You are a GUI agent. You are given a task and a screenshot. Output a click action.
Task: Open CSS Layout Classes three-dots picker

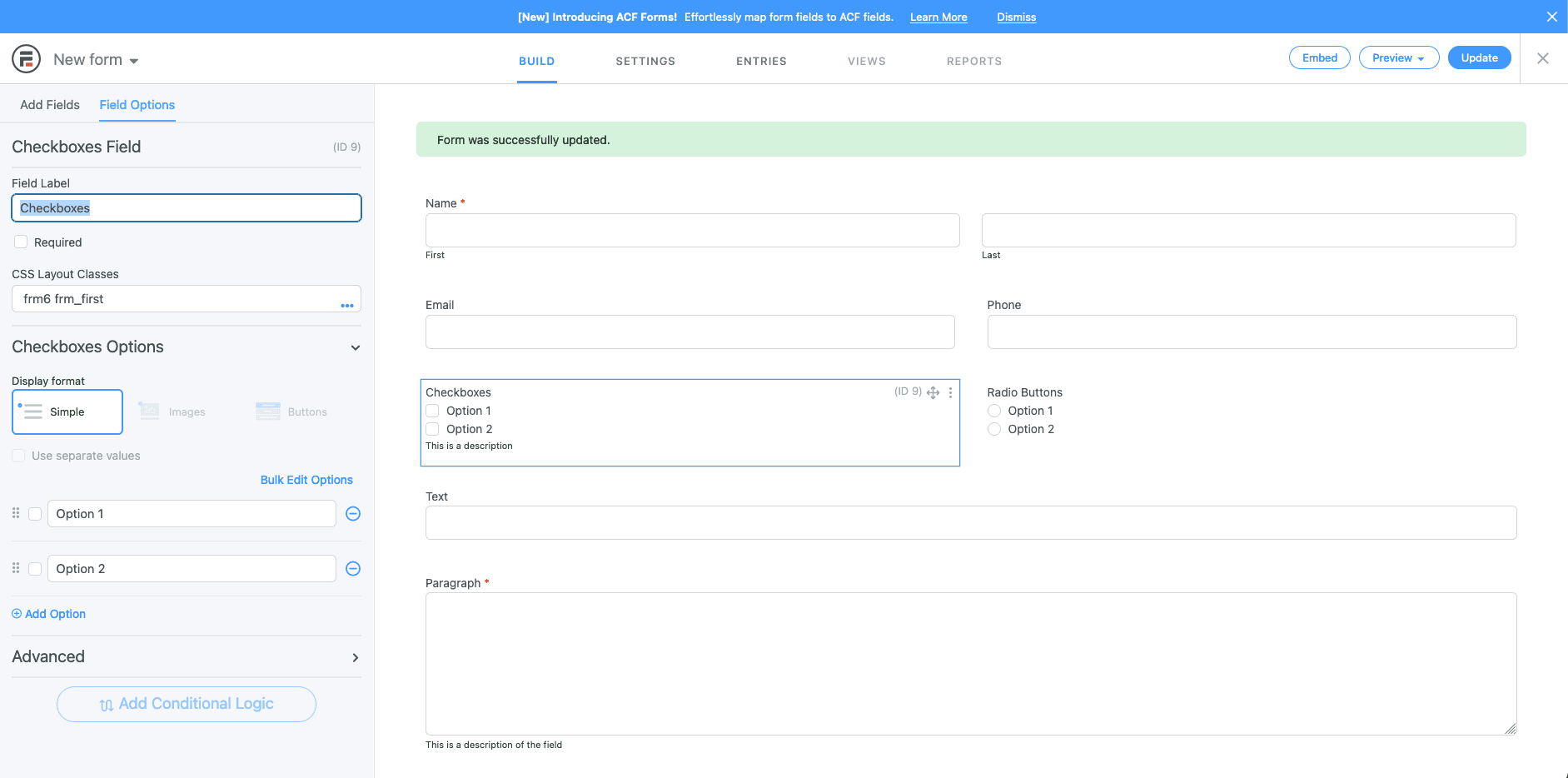(347, 306)
